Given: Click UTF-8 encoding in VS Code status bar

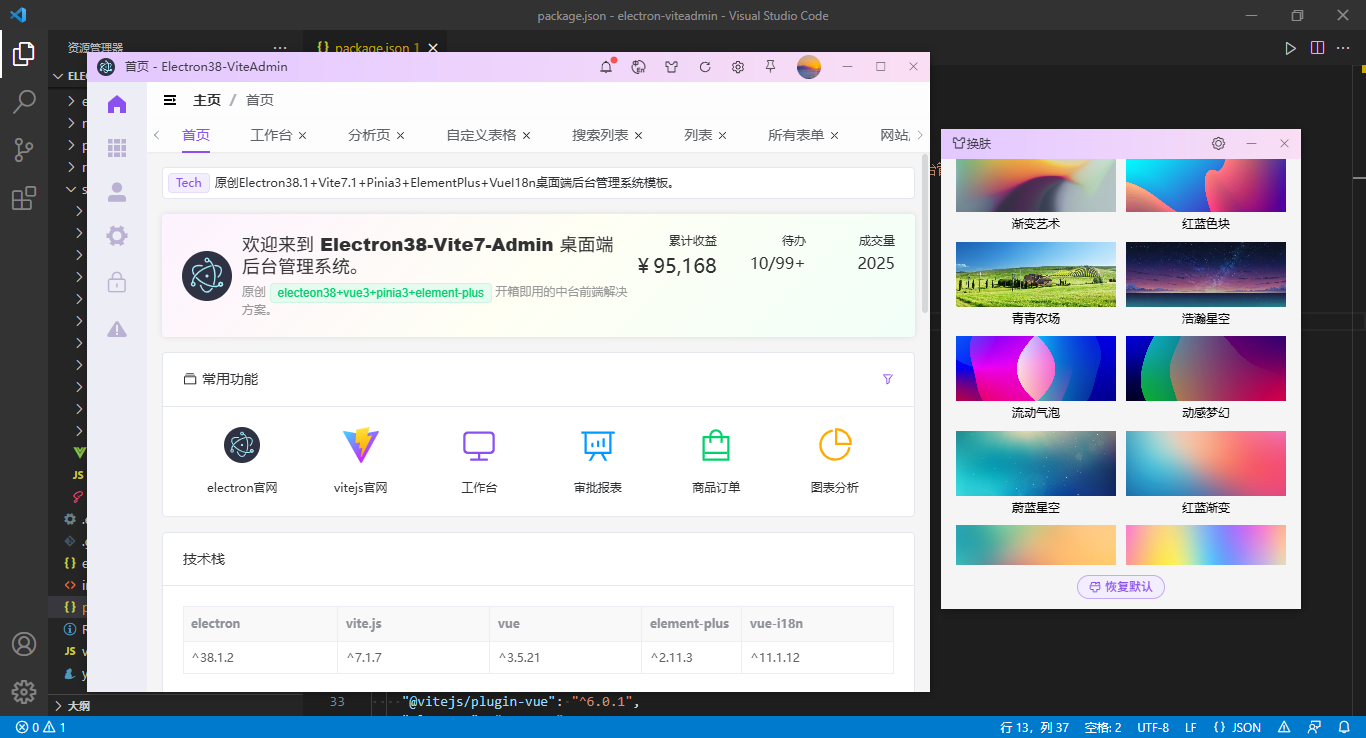Looking at the screenshot, I should tap(1152, 727).
